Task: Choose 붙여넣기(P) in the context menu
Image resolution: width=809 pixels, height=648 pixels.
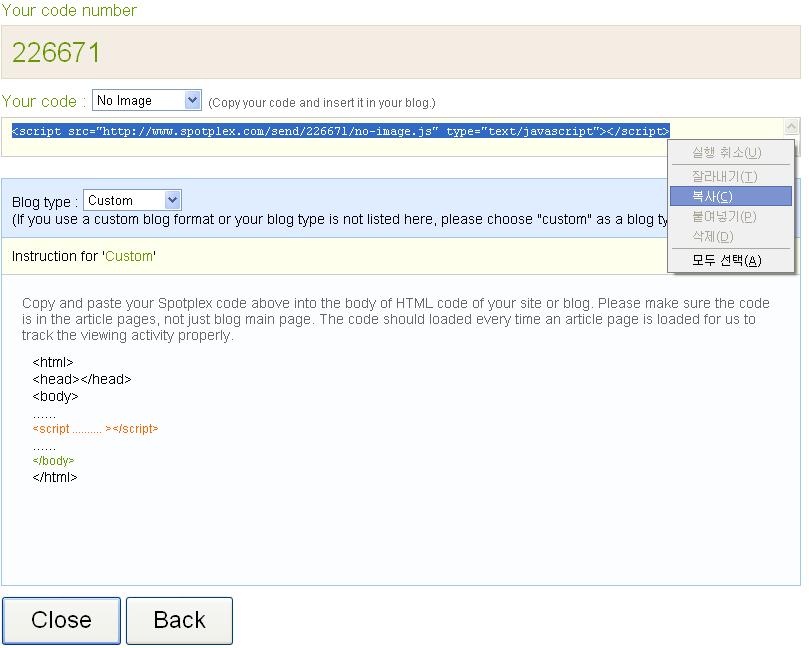Action: click(x=731, y=216)
